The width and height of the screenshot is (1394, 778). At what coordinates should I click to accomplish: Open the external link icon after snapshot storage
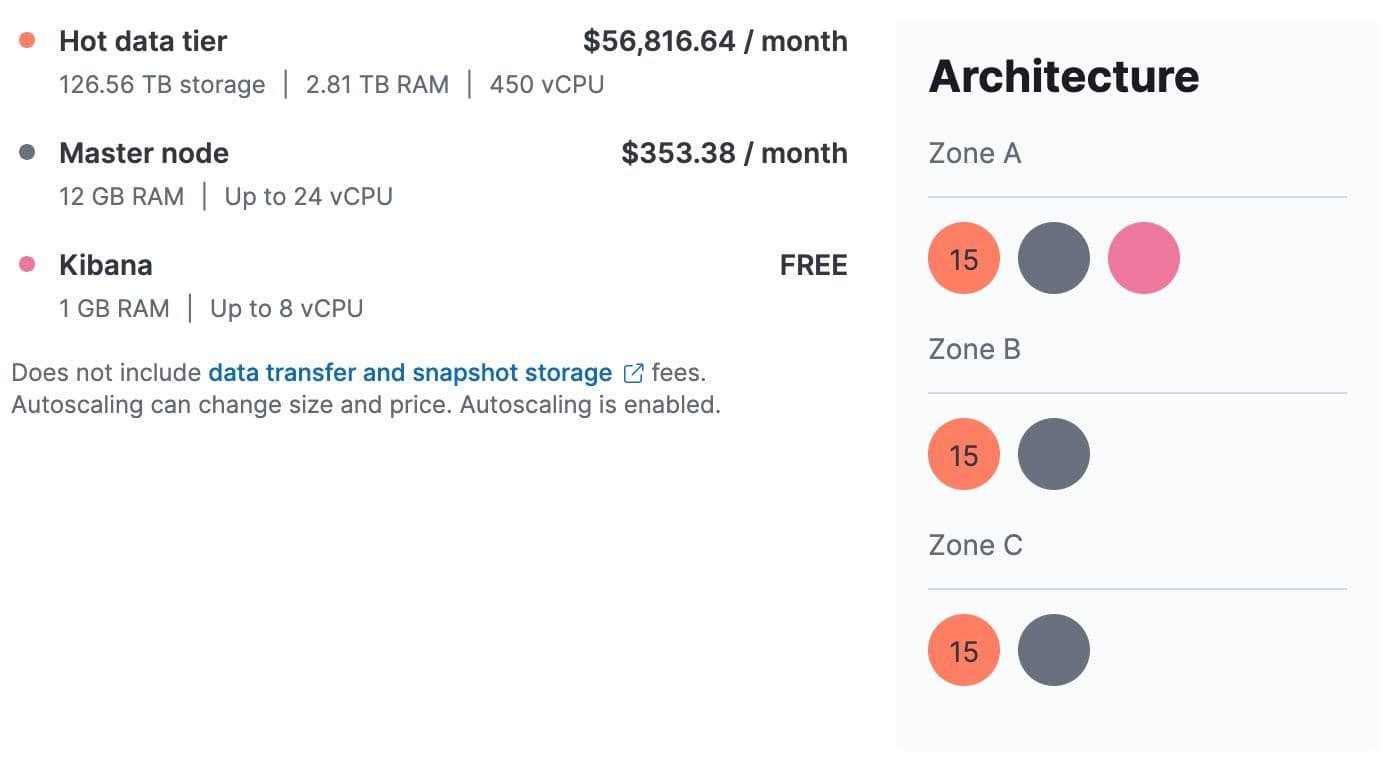[633, 372]
